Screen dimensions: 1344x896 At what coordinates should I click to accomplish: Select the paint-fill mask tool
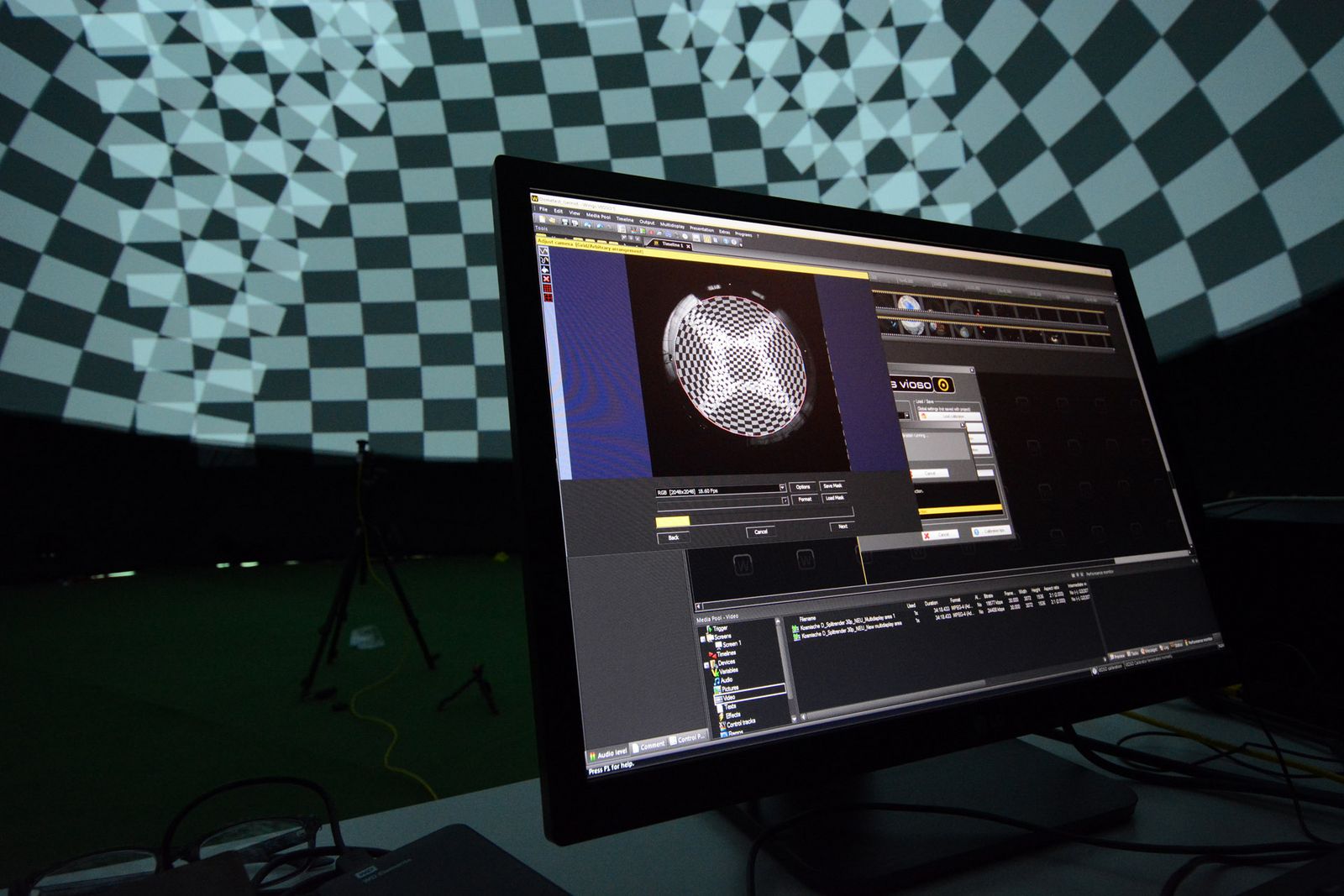pos(545,270)
